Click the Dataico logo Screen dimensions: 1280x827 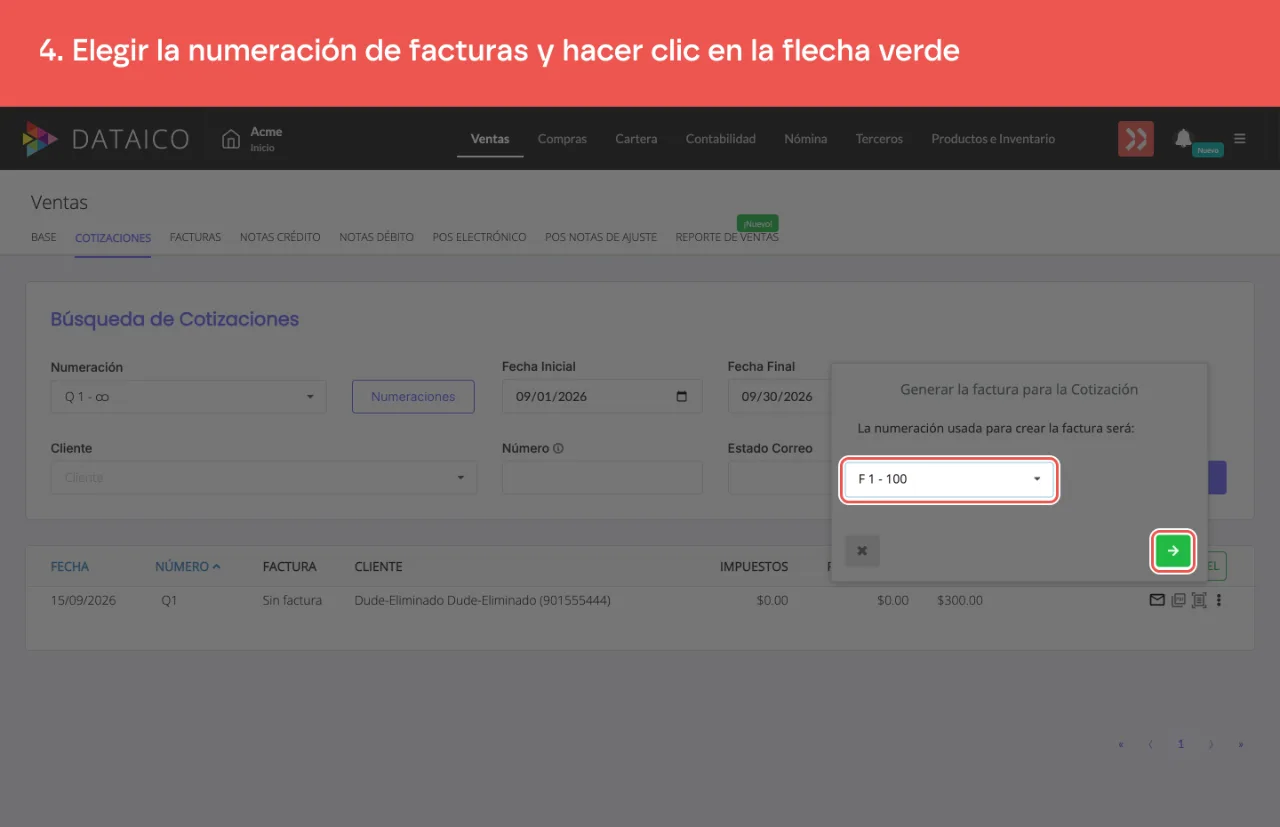(106, 139)
